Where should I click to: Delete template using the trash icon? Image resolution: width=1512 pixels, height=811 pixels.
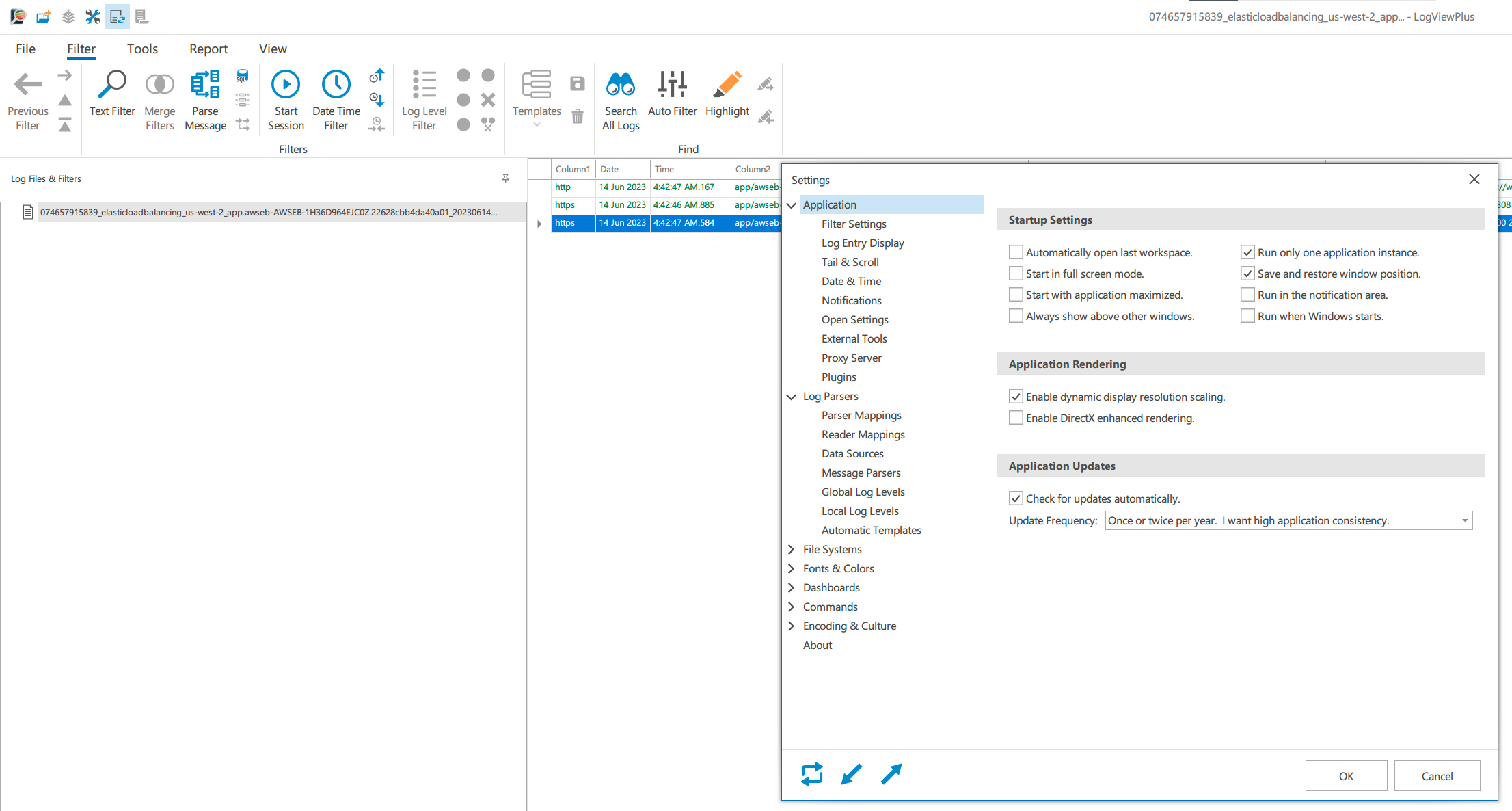pyautogui.click(x=578, y=116)
